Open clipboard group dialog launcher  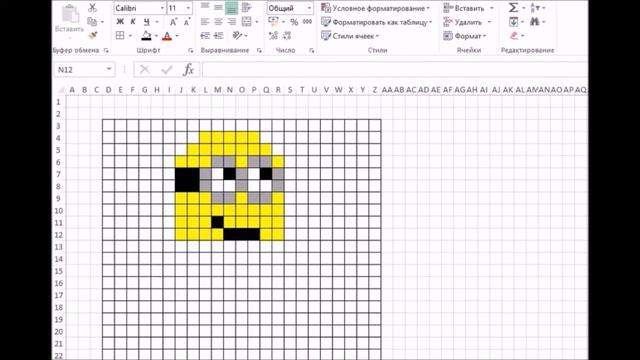coord(106,50)
